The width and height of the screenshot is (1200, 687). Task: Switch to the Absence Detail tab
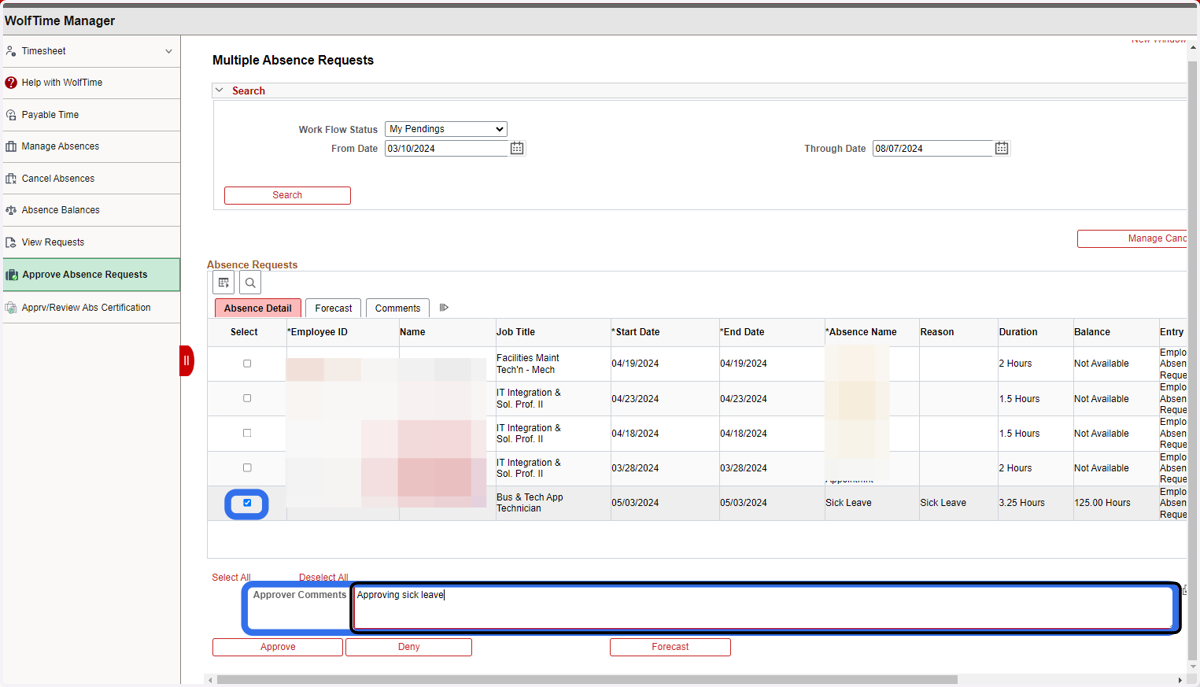coord(258,308)
